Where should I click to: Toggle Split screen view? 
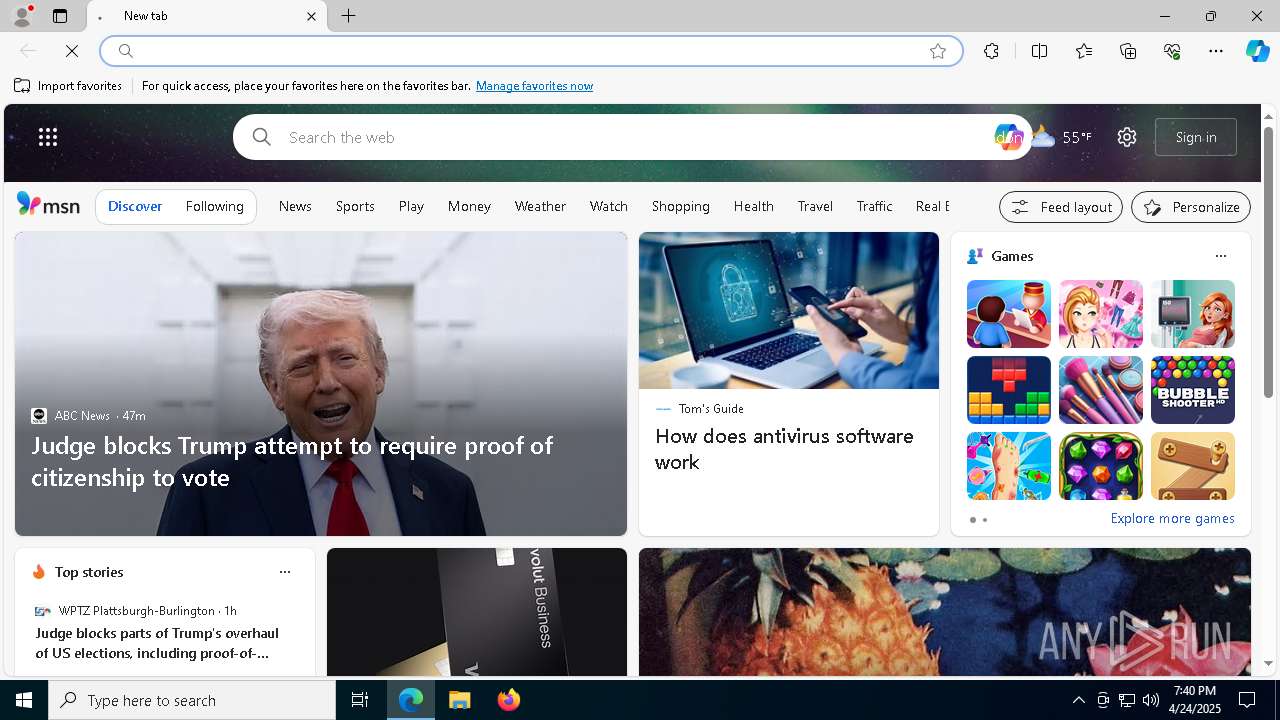pyautogui.click(x=1039, y=51)
